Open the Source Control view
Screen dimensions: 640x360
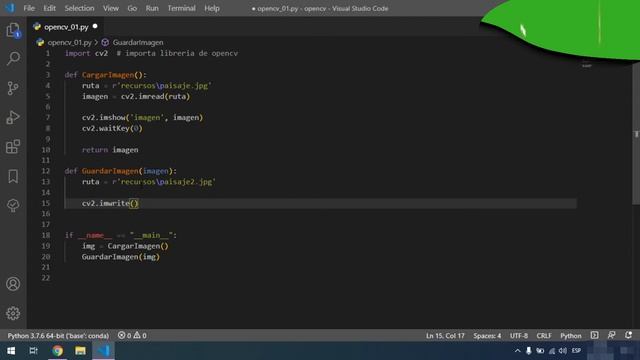[x=13, y=88]
